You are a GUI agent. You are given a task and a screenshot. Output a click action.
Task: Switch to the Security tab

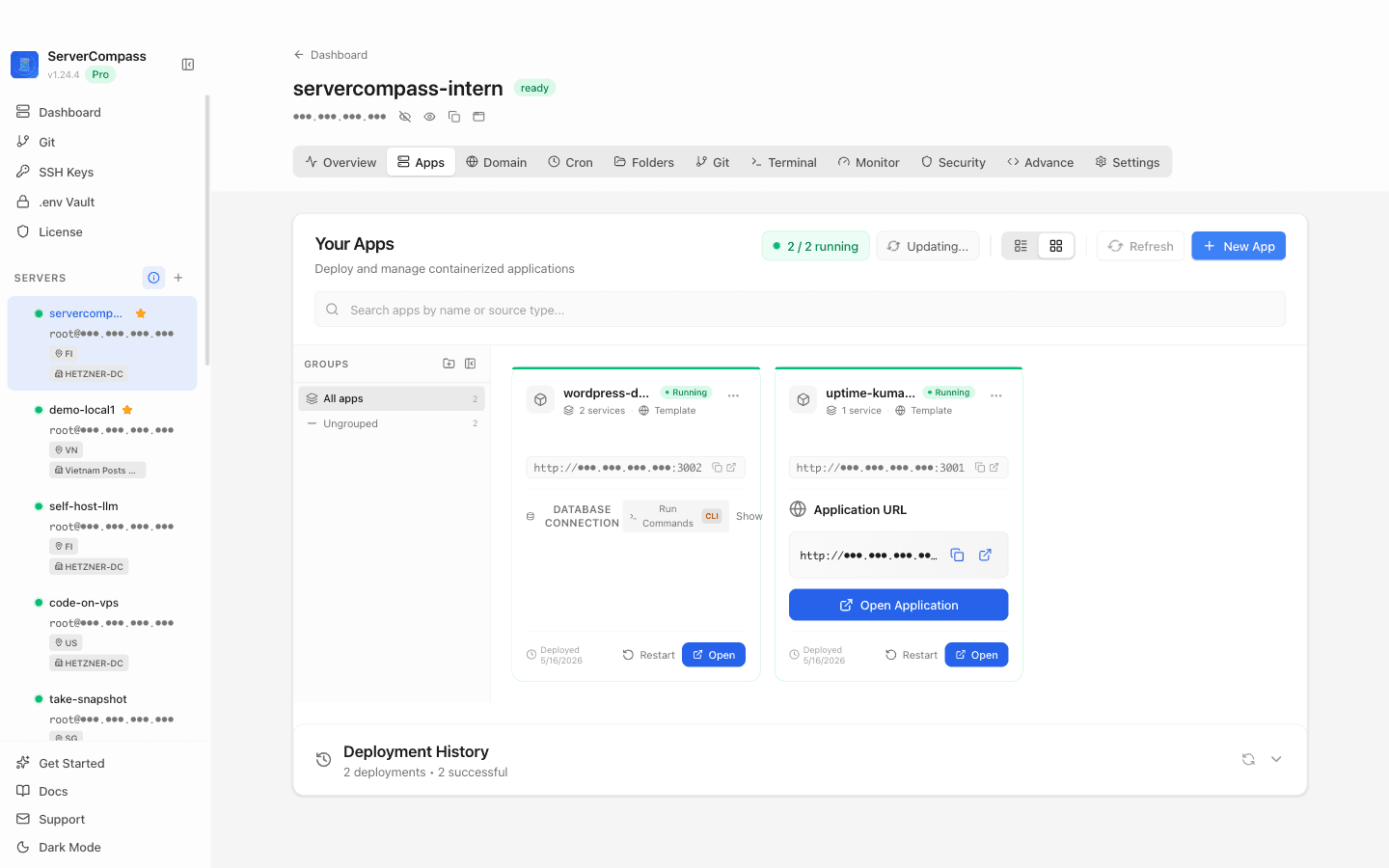(953, 162)
